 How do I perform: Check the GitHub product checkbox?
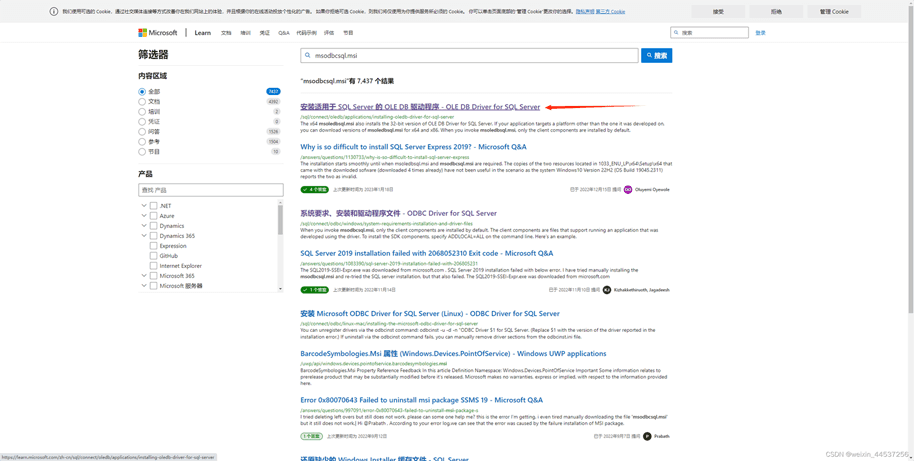[x=153, y=256]
